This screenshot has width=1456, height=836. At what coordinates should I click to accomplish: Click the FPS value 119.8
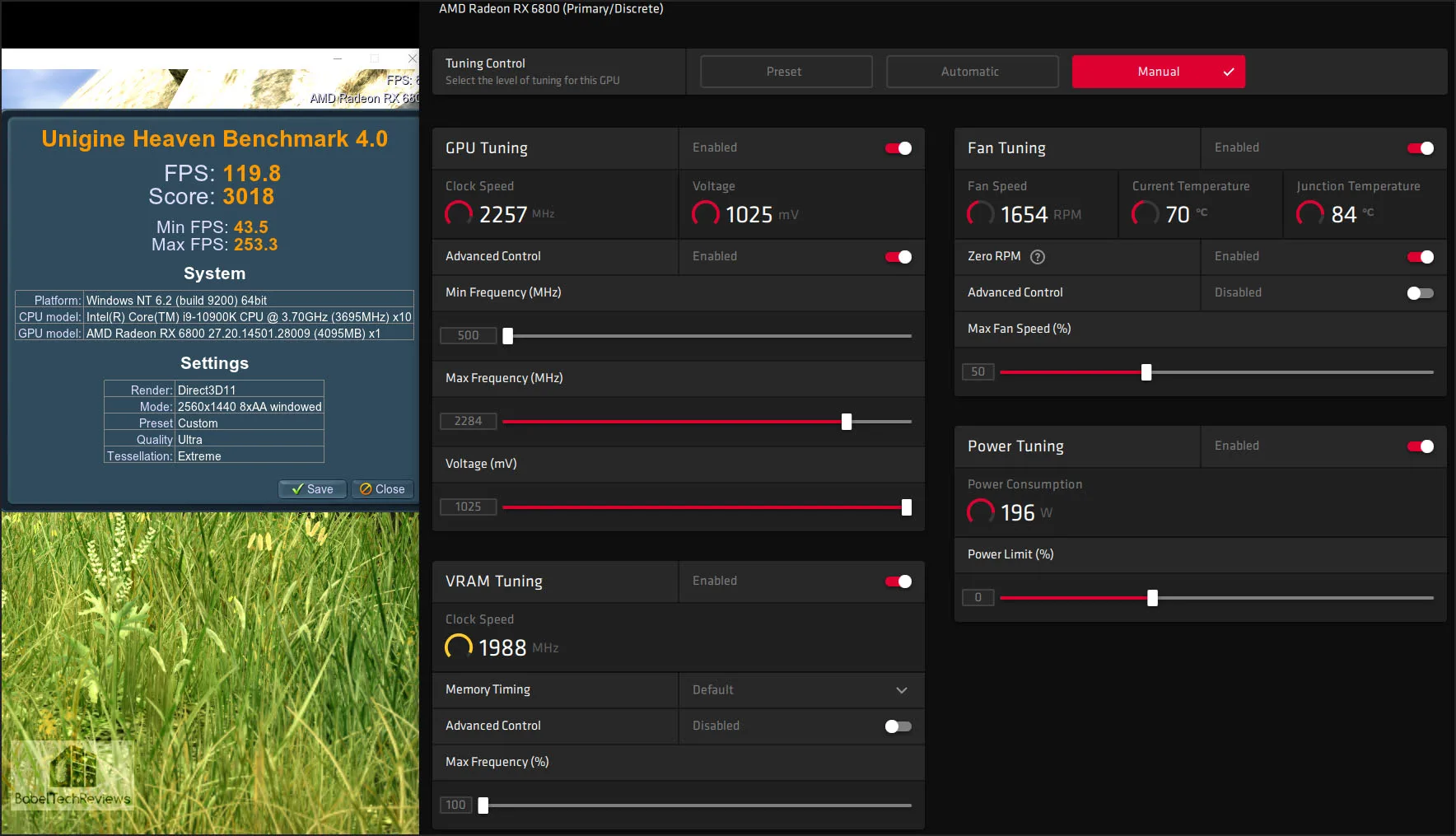(252, 174)
